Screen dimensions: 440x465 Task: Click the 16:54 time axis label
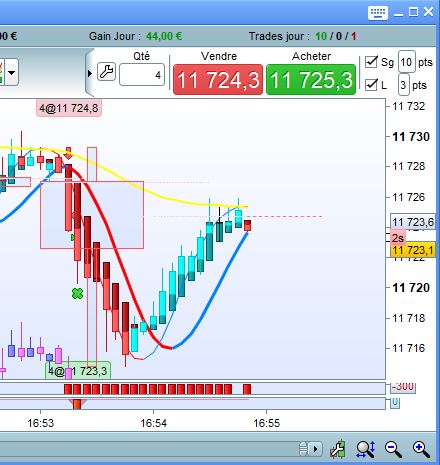pos(153,423)
